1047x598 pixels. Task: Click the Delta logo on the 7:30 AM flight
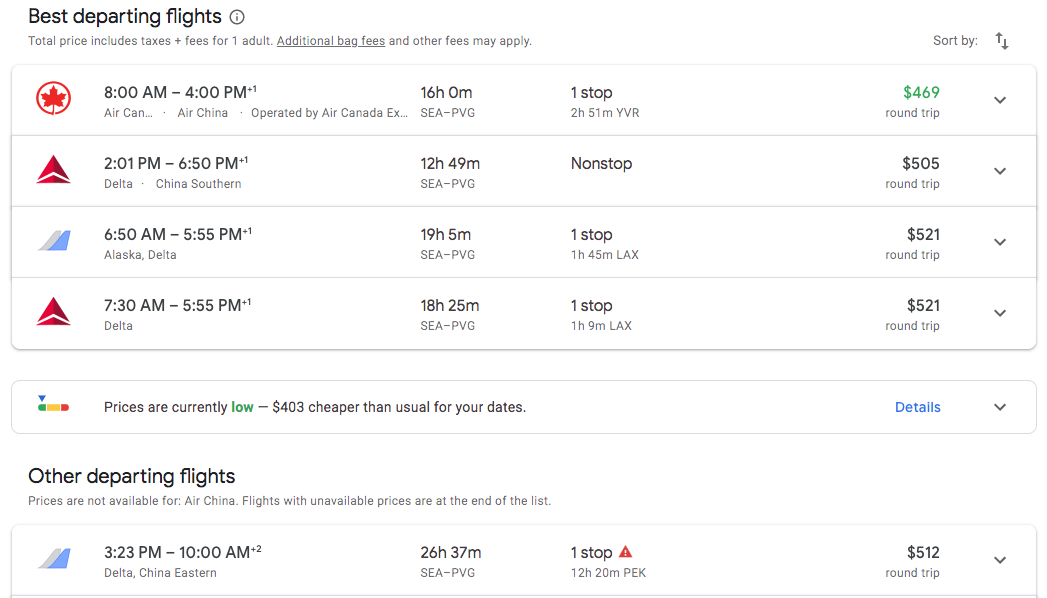tap(54, 313)
